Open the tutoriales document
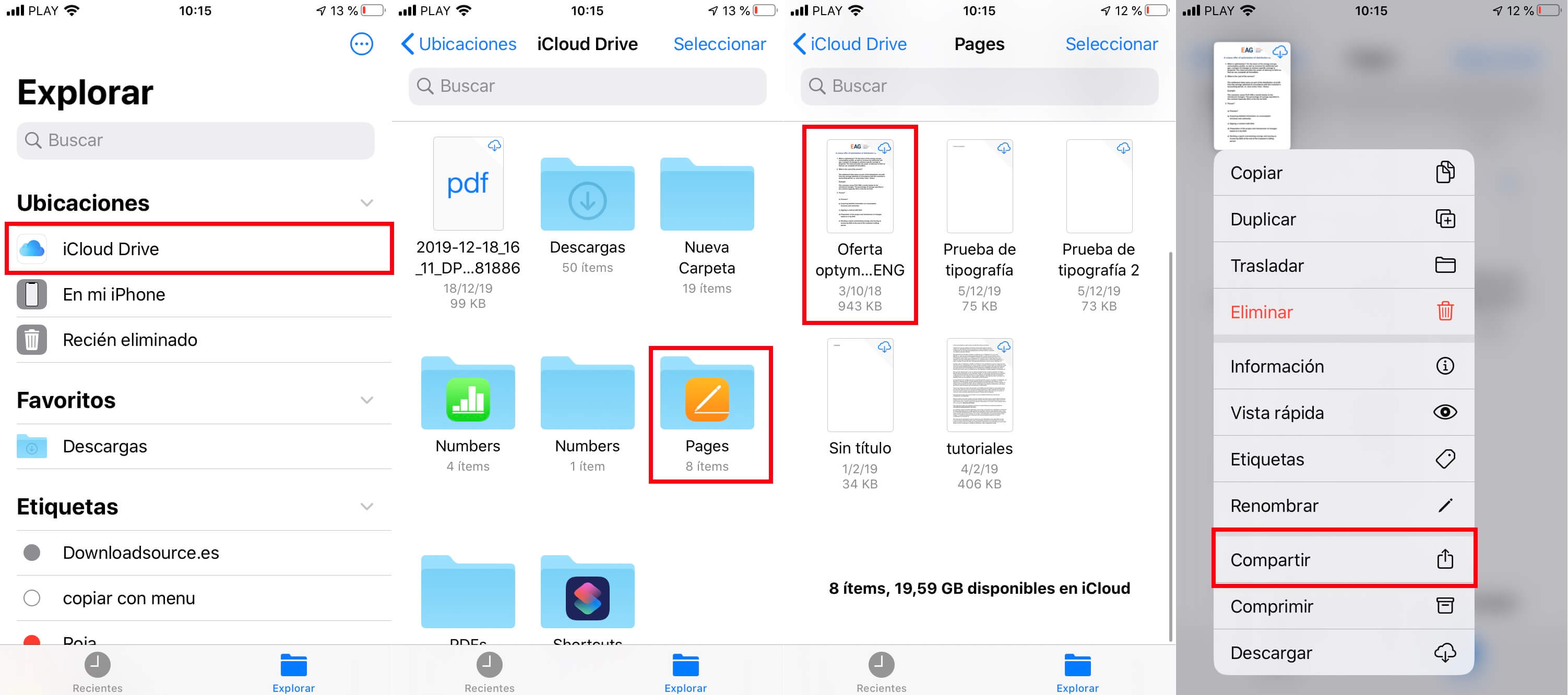This screenshot has width=1568, height=695. coord(979,414)
